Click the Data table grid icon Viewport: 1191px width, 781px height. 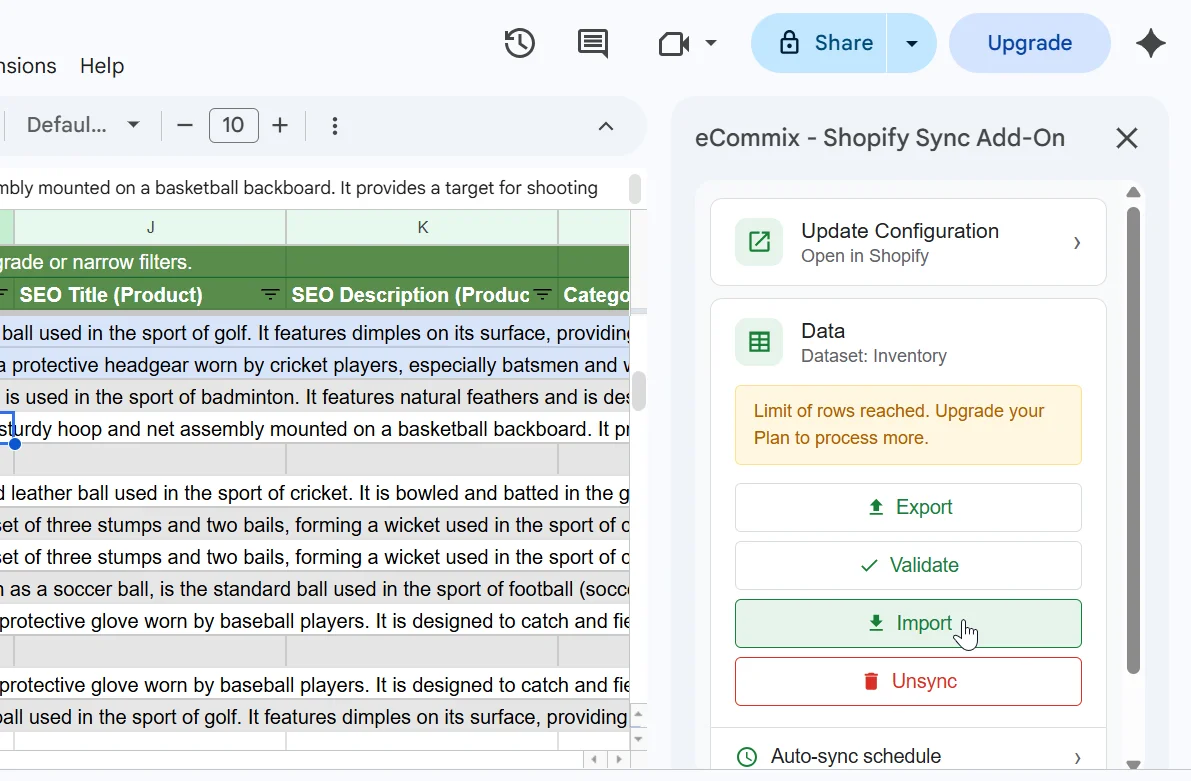click(759, 342)
